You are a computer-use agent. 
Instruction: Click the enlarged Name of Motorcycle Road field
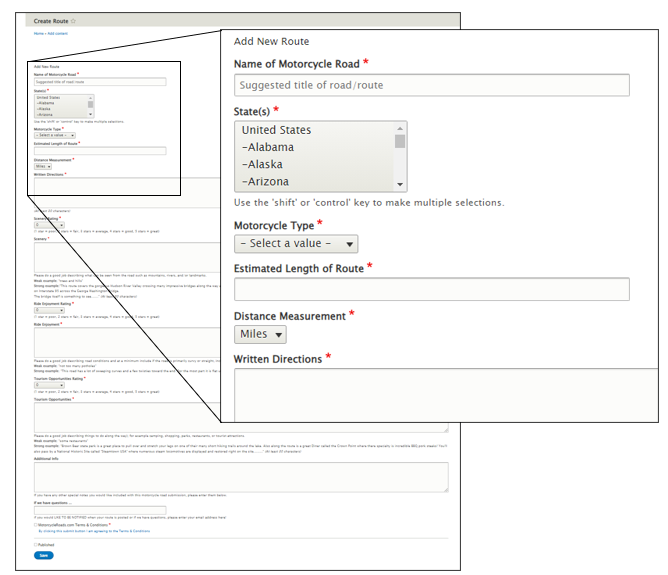tap(431, 85)
